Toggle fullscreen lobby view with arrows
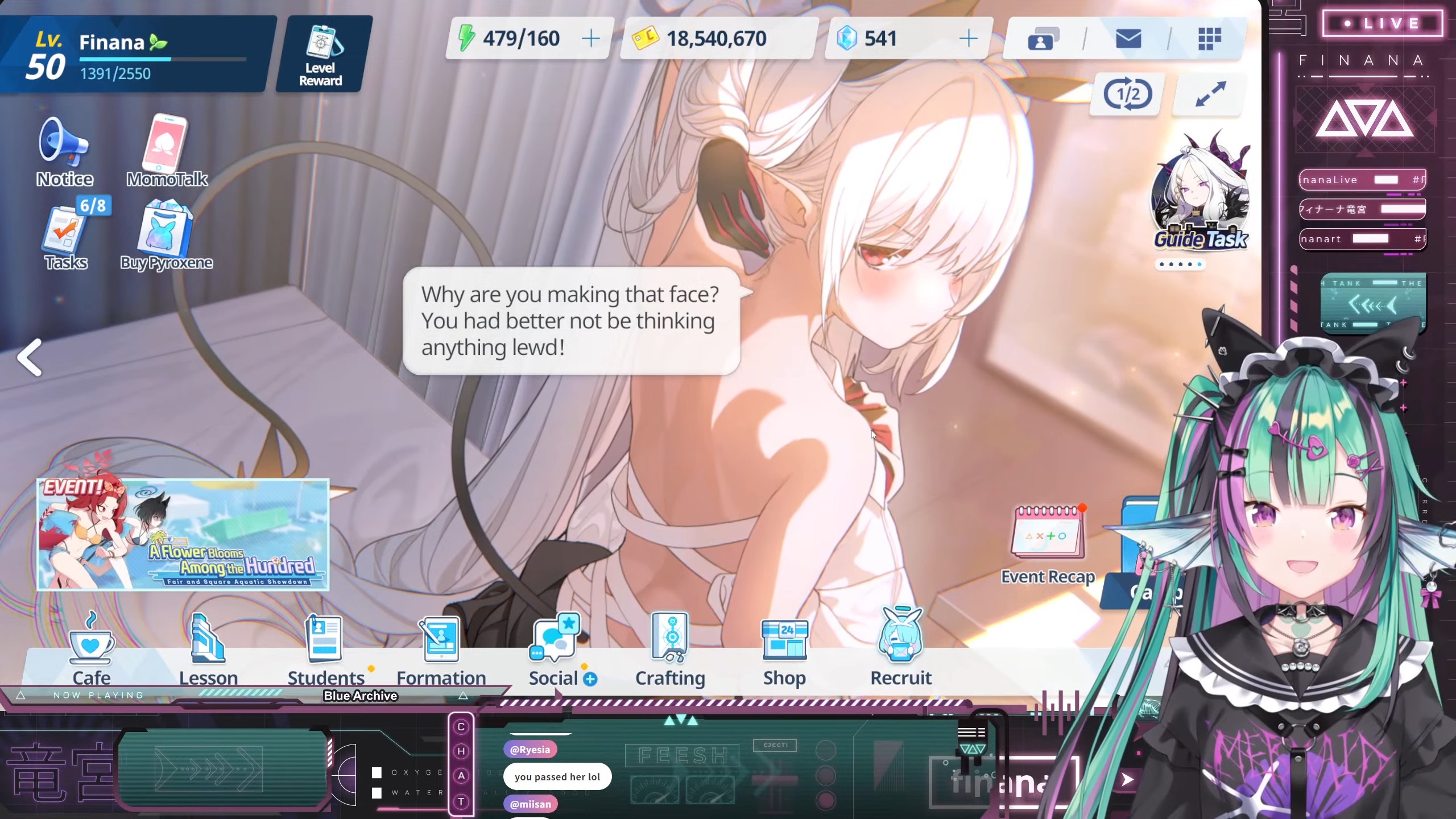Viewport: 1456px width, 819px height. click(1210, 94)
